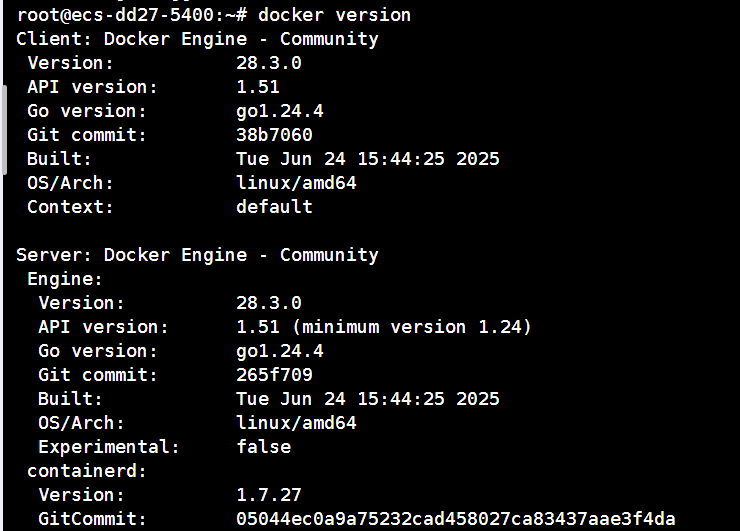Click server Go version go1.24.4

coord(279,351)
